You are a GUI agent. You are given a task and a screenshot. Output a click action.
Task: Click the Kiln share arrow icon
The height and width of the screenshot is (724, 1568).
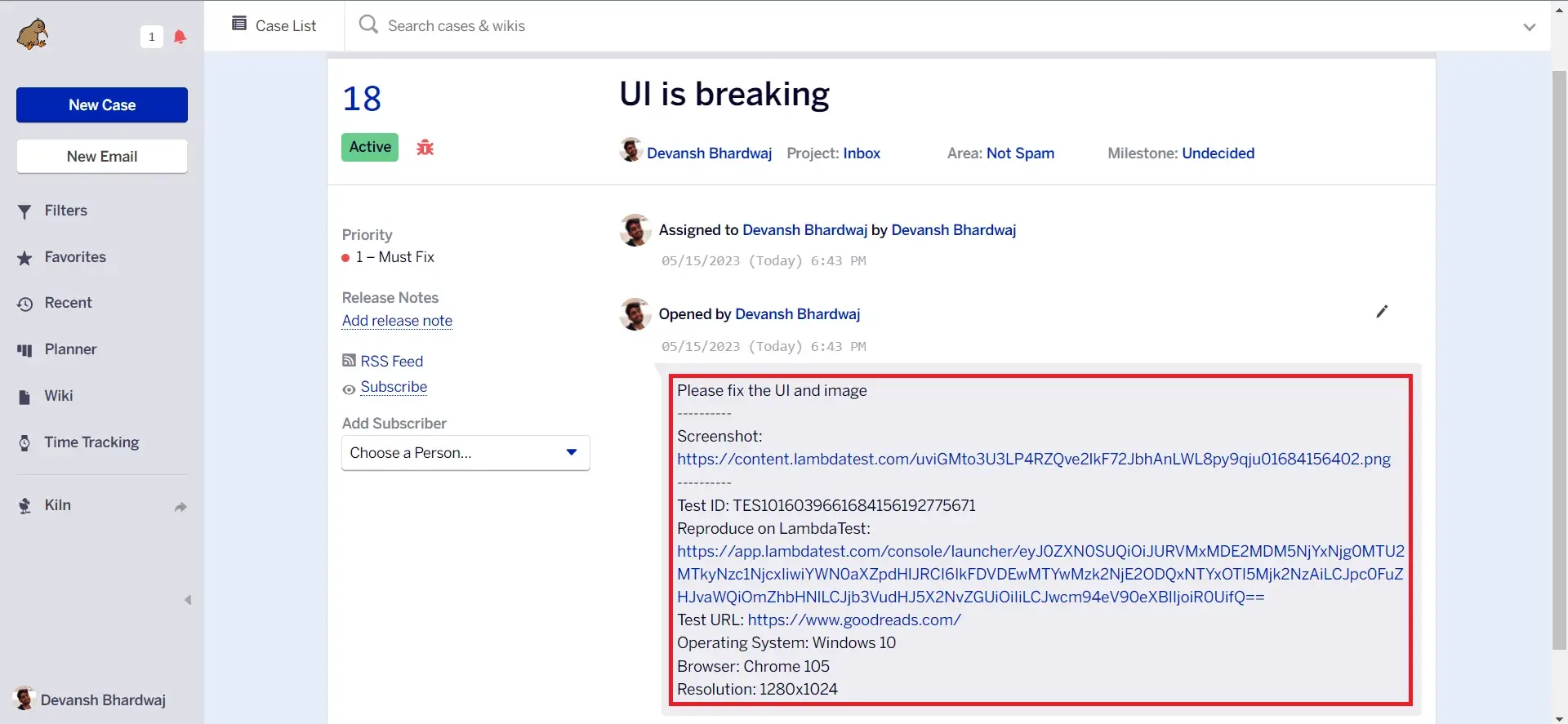pos(180,507)
